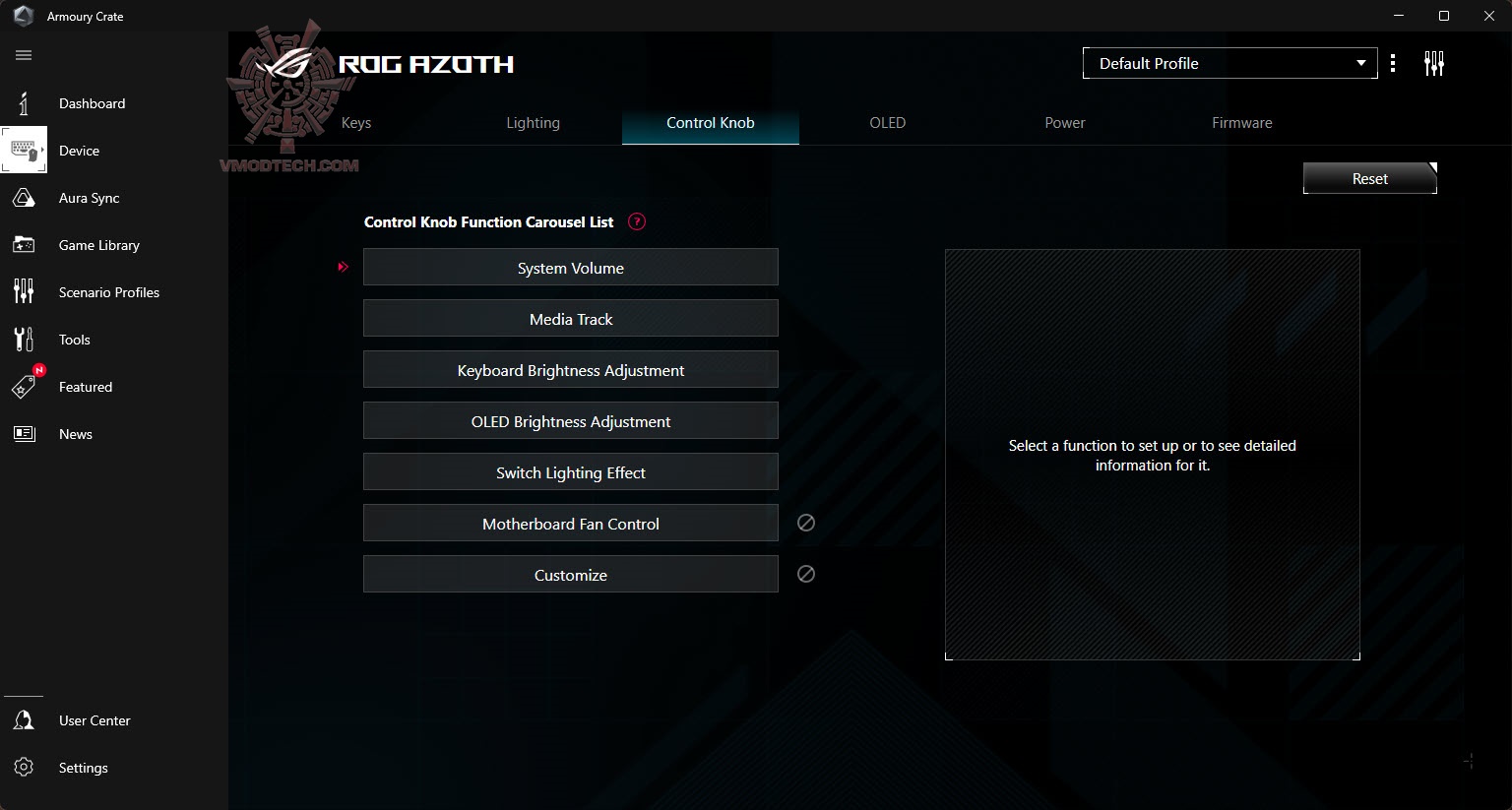Select Switch Lighting Effect function

click(x=571, y=472)
